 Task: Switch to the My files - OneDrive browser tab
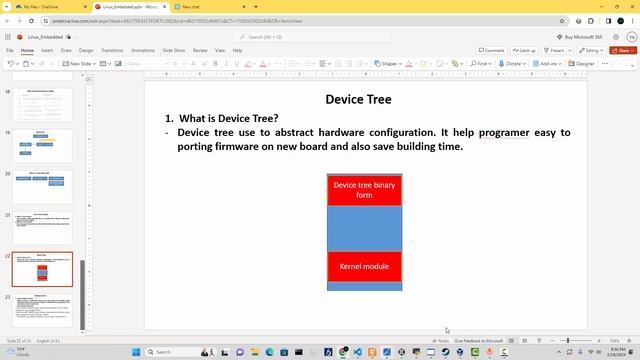pos(51,7)
